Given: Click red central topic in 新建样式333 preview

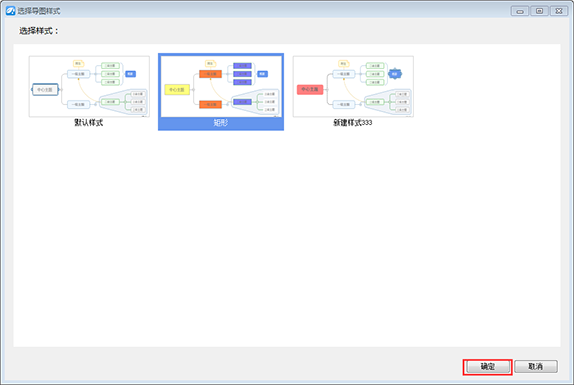Looking at the screenshot, I should [x=310, y=89].
